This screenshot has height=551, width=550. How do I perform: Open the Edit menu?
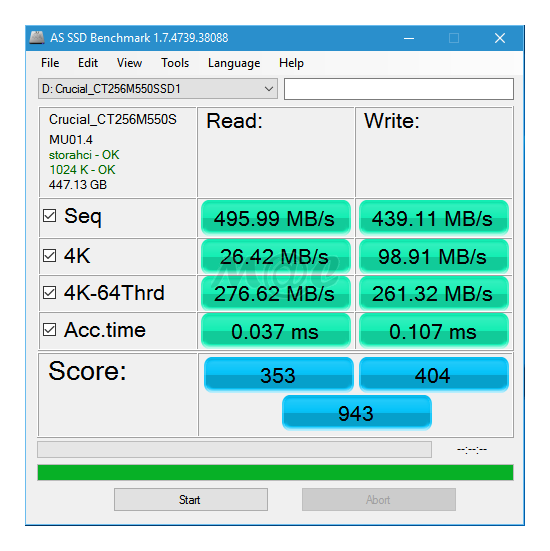[88, 63]
